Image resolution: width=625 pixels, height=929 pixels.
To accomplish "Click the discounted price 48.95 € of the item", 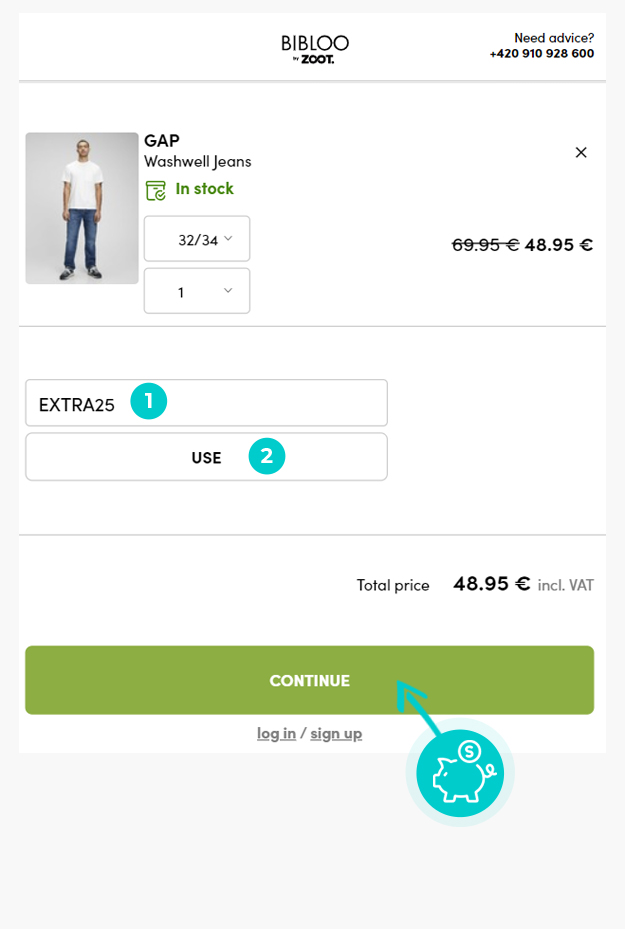I will click(558, 244).
